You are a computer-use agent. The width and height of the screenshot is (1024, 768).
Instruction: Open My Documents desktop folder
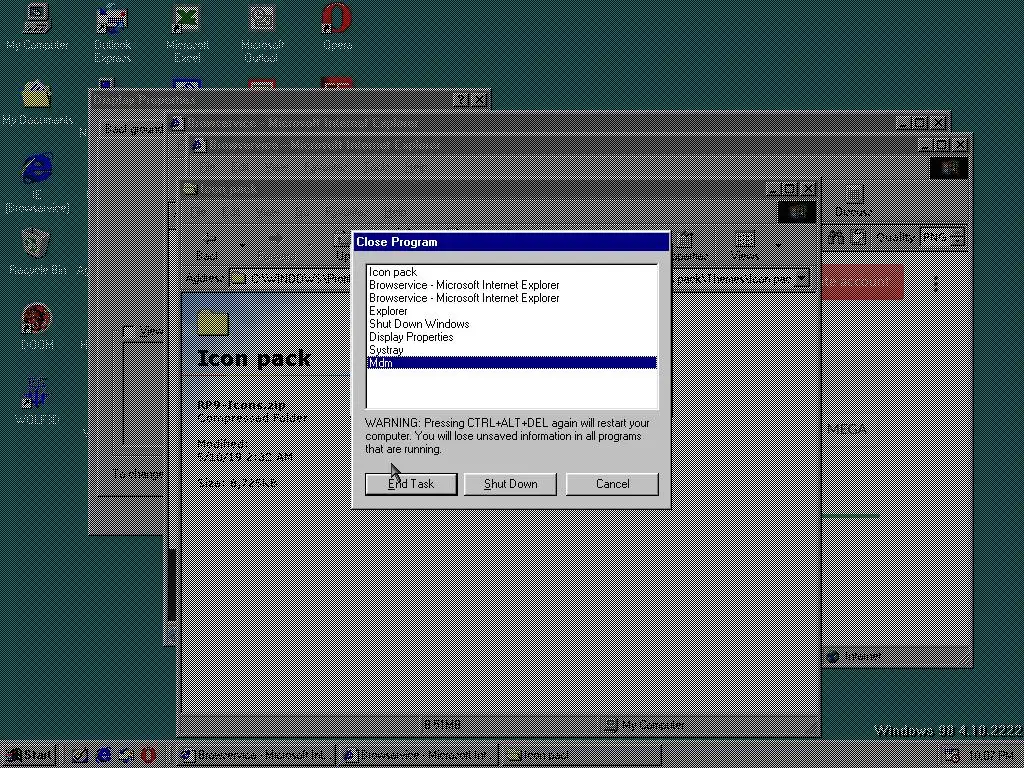coord(37,103)
